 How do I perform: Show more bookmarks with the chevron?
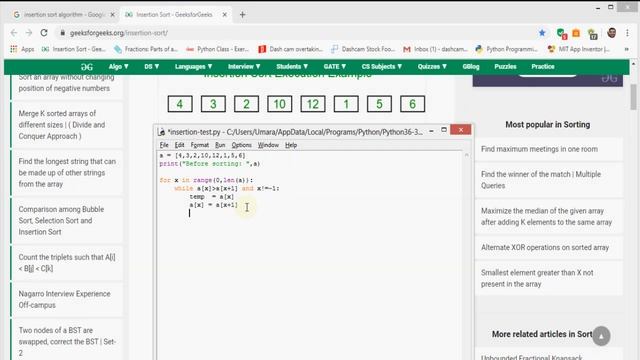click(627, 49)
